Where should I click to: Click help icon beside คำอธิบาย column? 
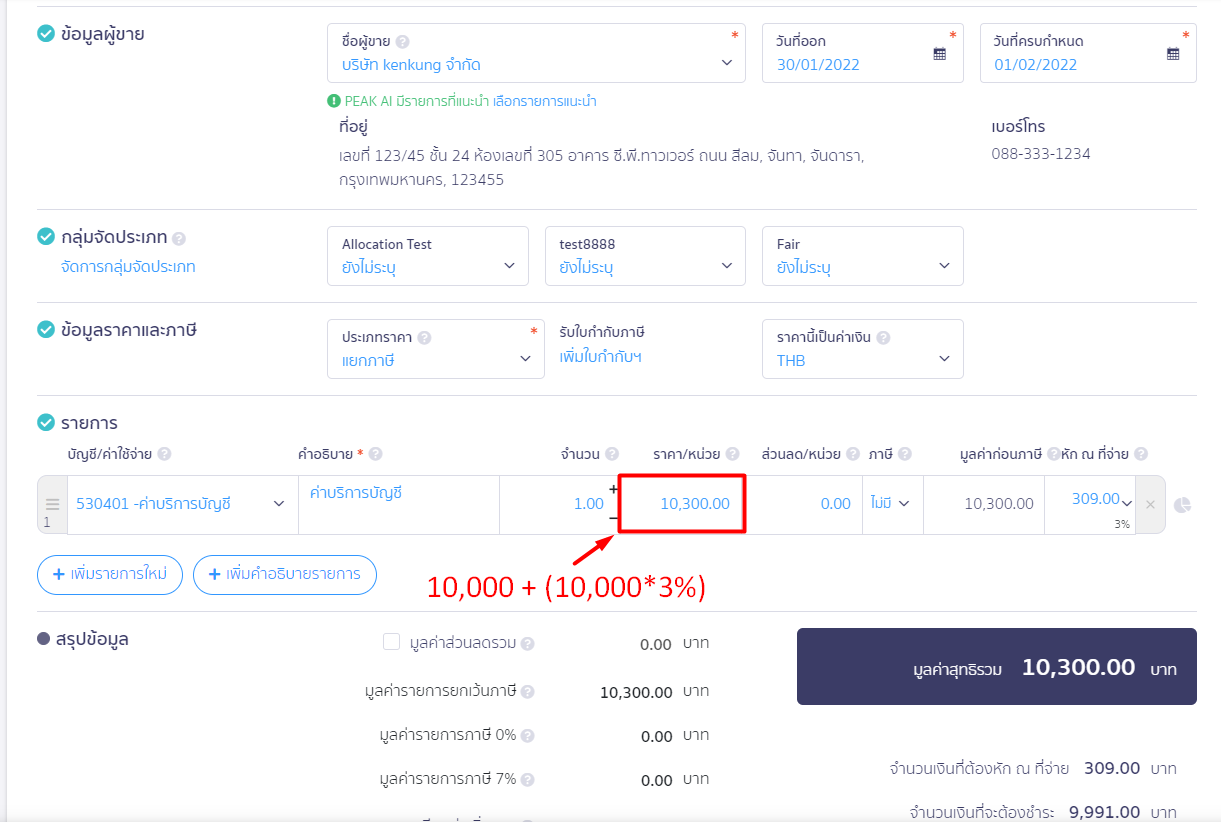coord(376,454)
